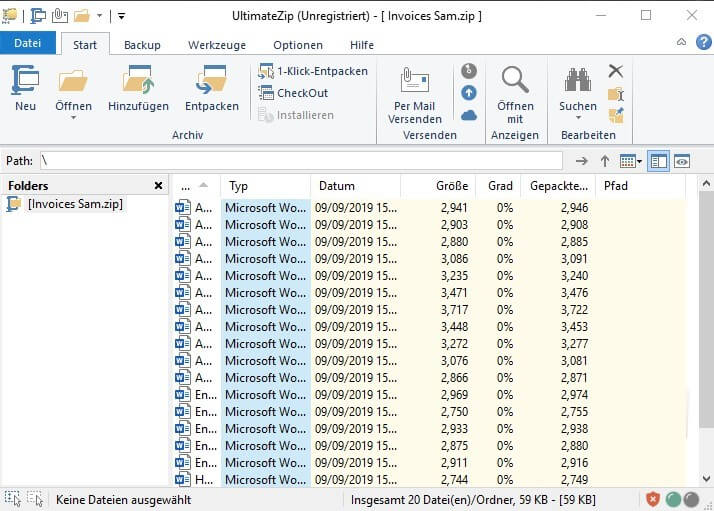The image size is (714, 511).
Task: Select the file sized 3,717
Action: [429, 310]
